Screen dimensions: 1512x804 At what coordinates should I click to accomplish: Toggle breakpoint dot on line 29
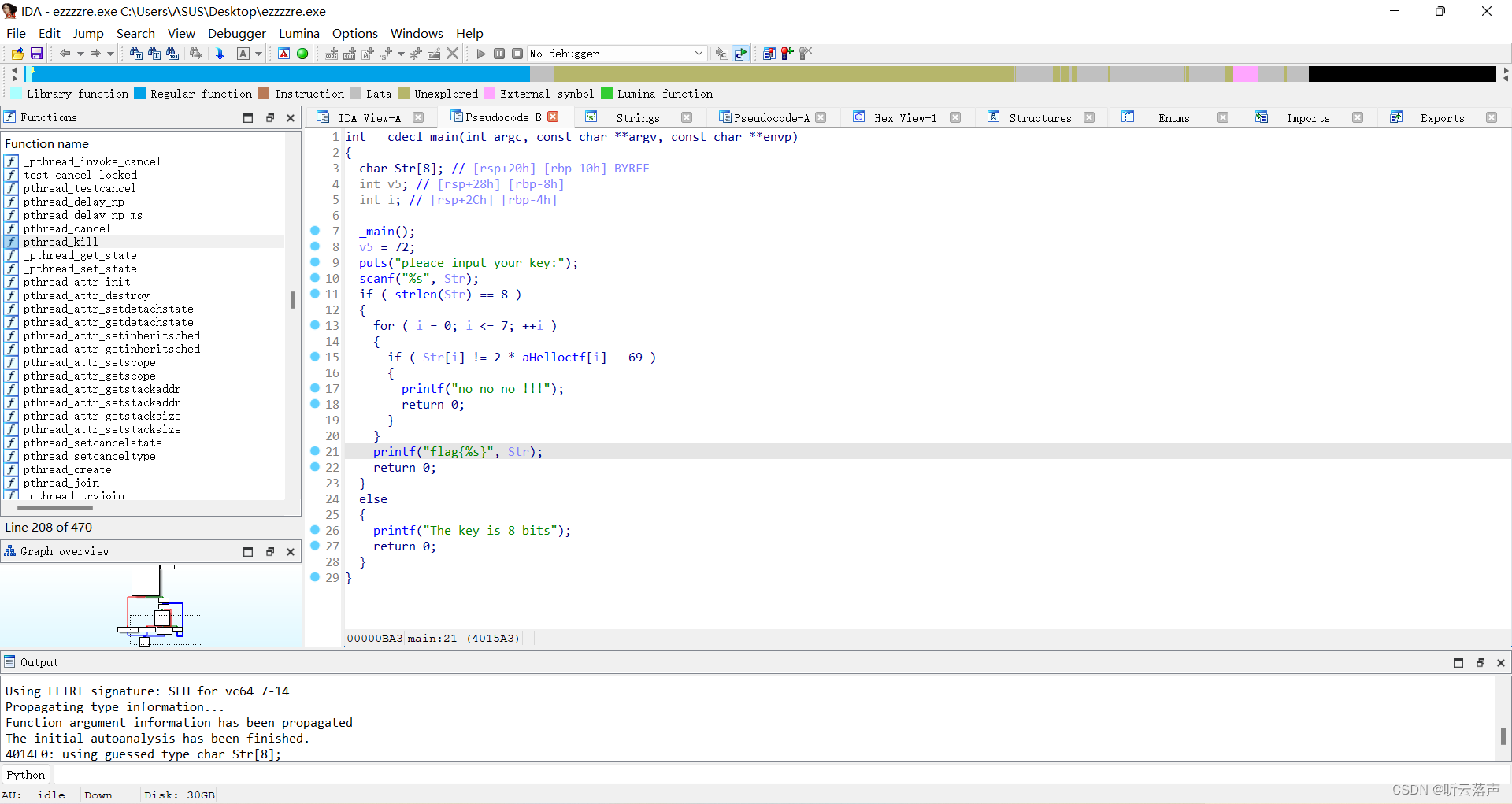coord(315,577)
